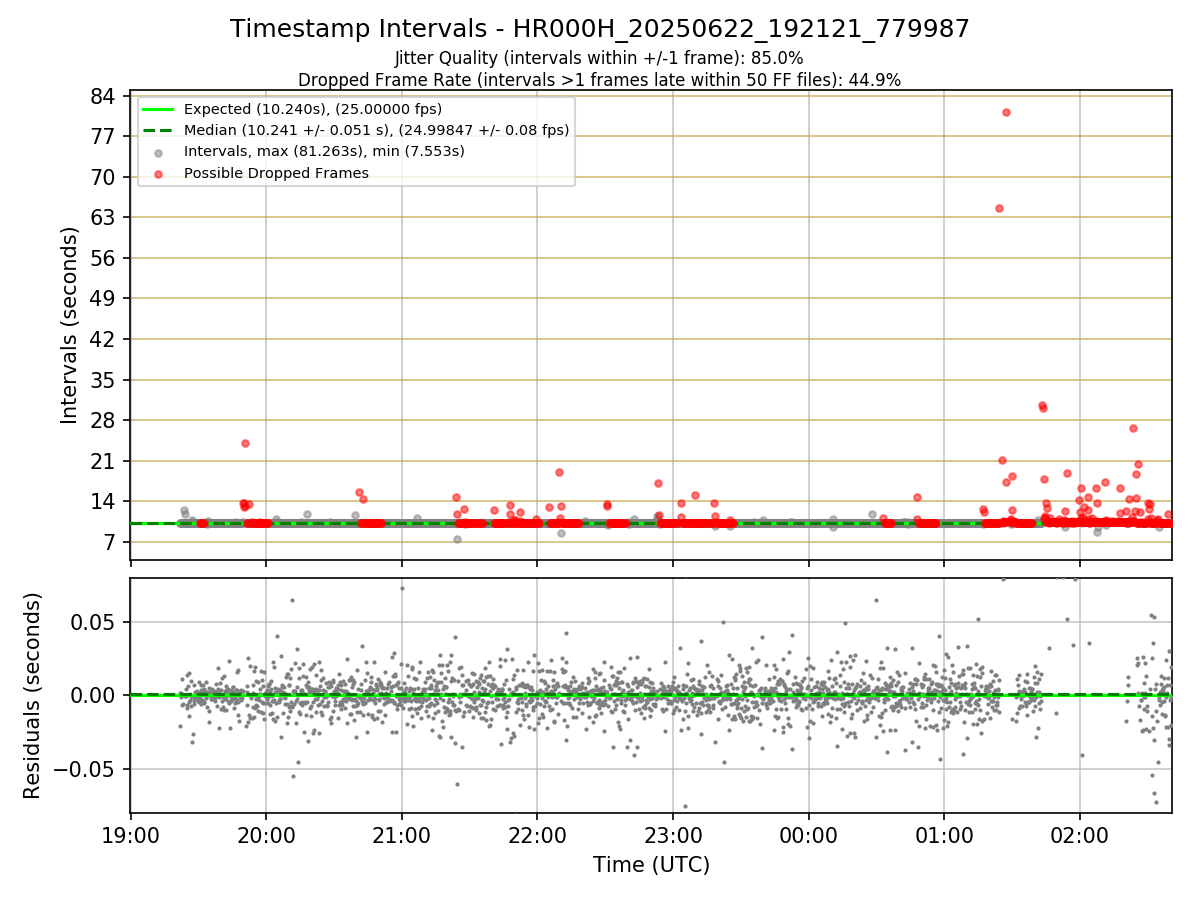Click the Intervals max/min legend entry
1200x900 pixels.
click(x=324, y=151)
